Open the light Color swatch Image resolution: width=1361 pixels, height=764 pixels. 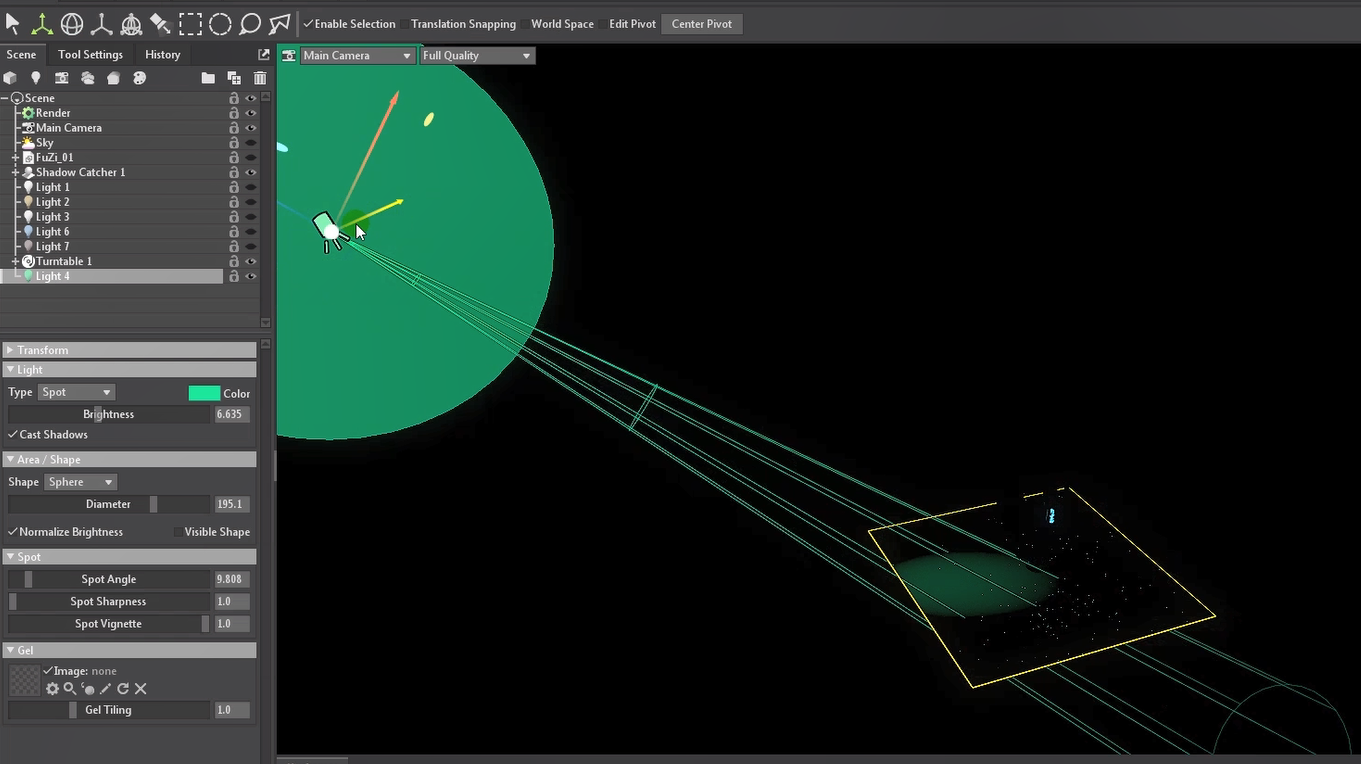(204, 393)
